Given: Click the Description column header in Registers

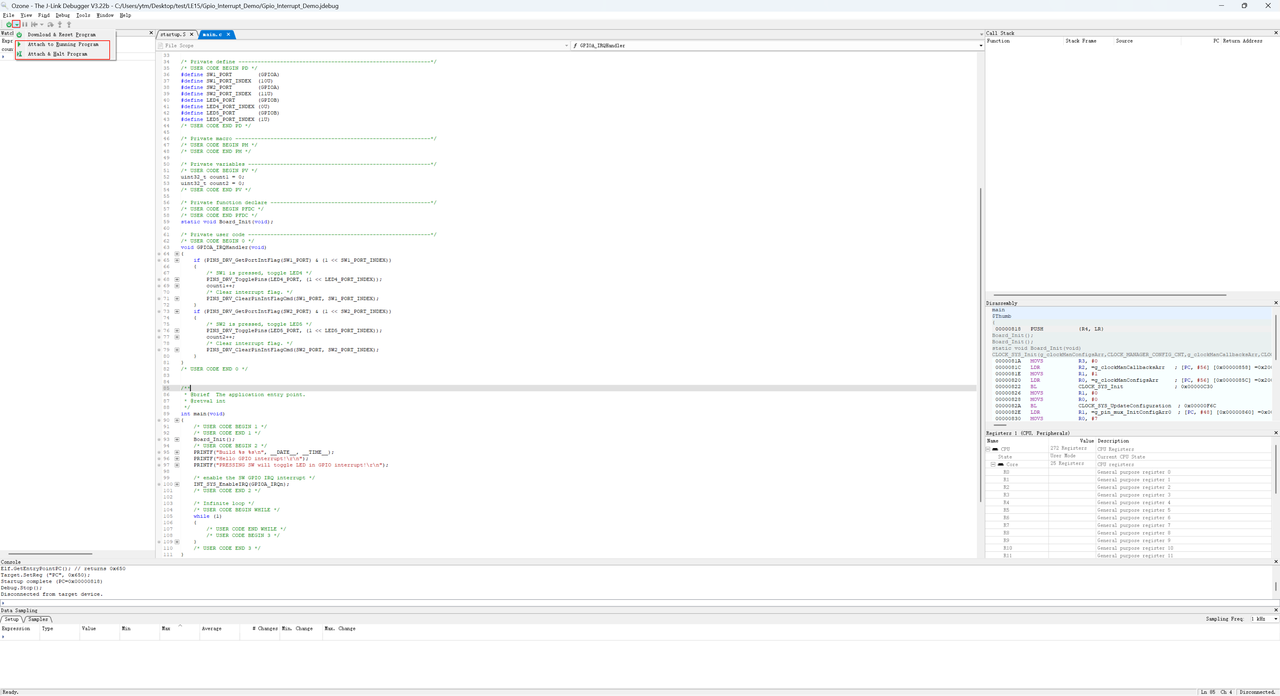Looking at the screenshot, I should click(x=1185, y=441).
